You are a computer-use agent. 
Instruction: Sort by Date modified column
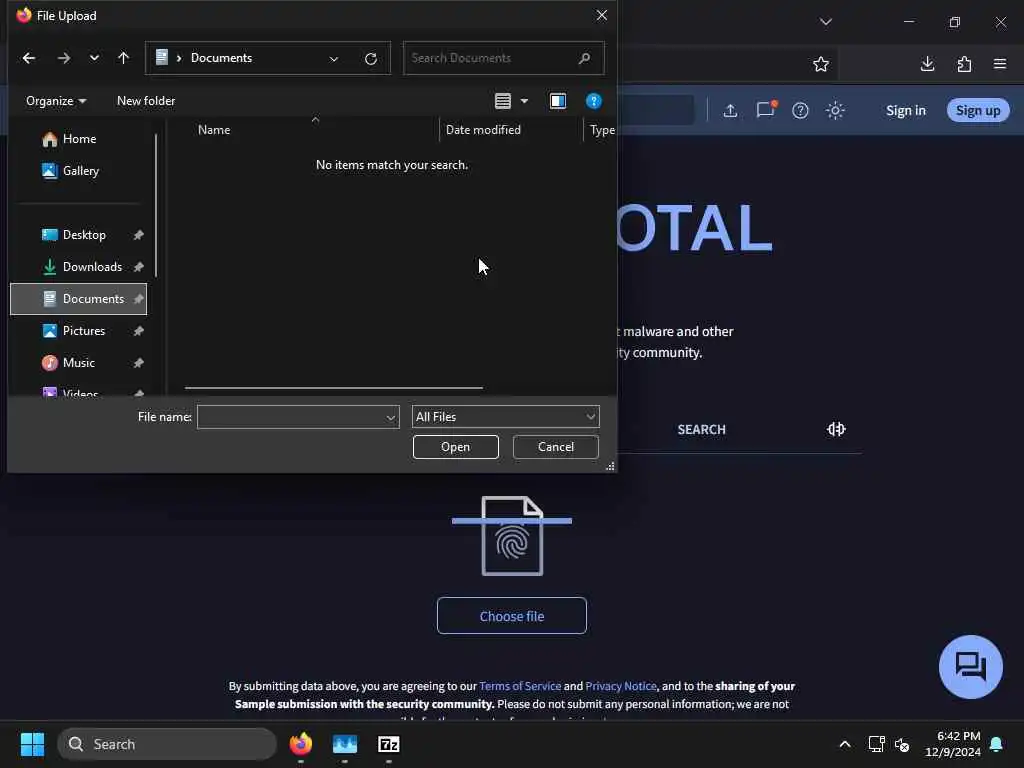click(483, 129)
